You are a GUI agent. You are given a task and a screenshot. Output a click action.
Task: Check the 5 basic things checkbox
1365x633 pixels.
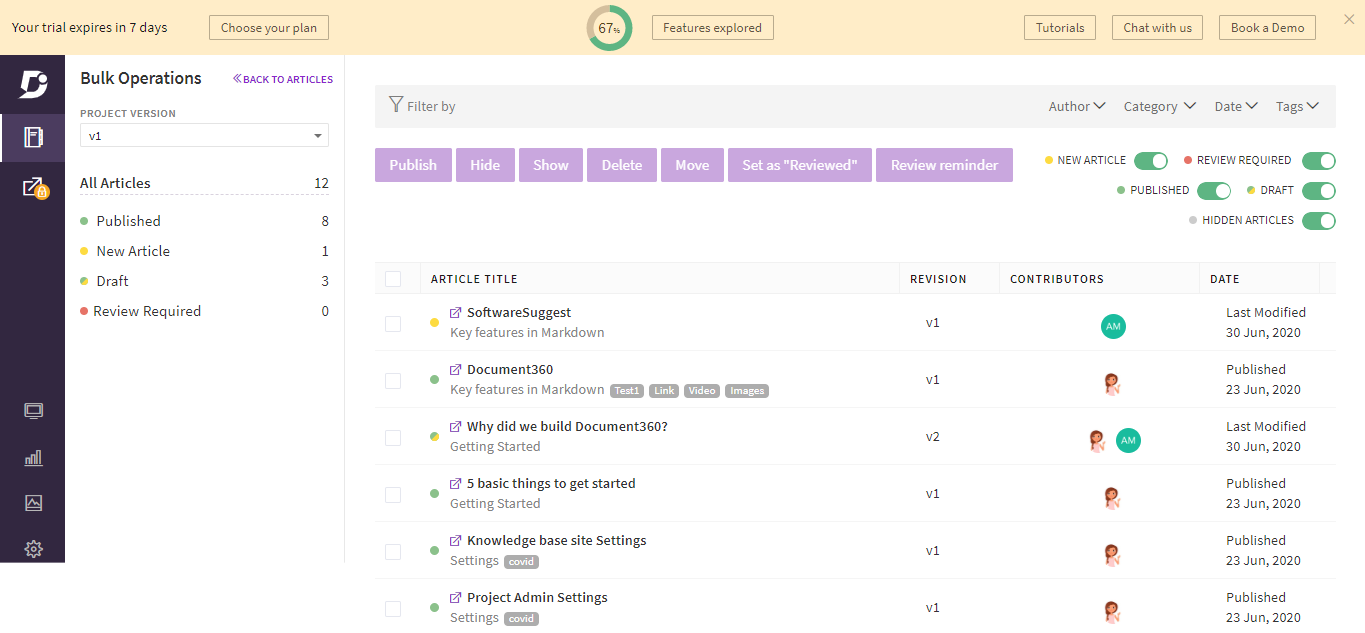pos(393,495)
